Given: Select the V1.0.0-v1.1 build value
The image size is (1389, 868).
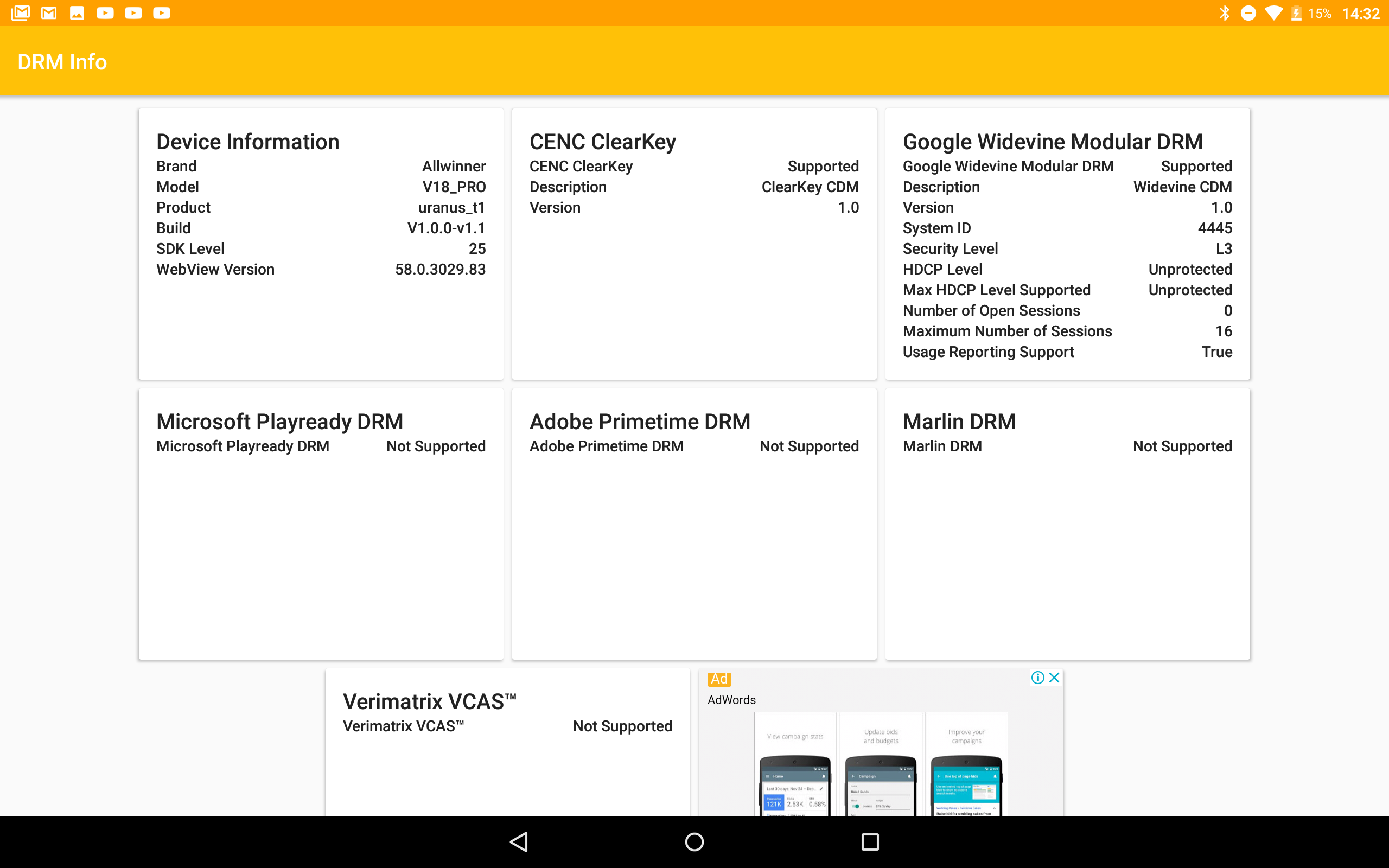Looking at the screenshot, I should coord(447,228).
